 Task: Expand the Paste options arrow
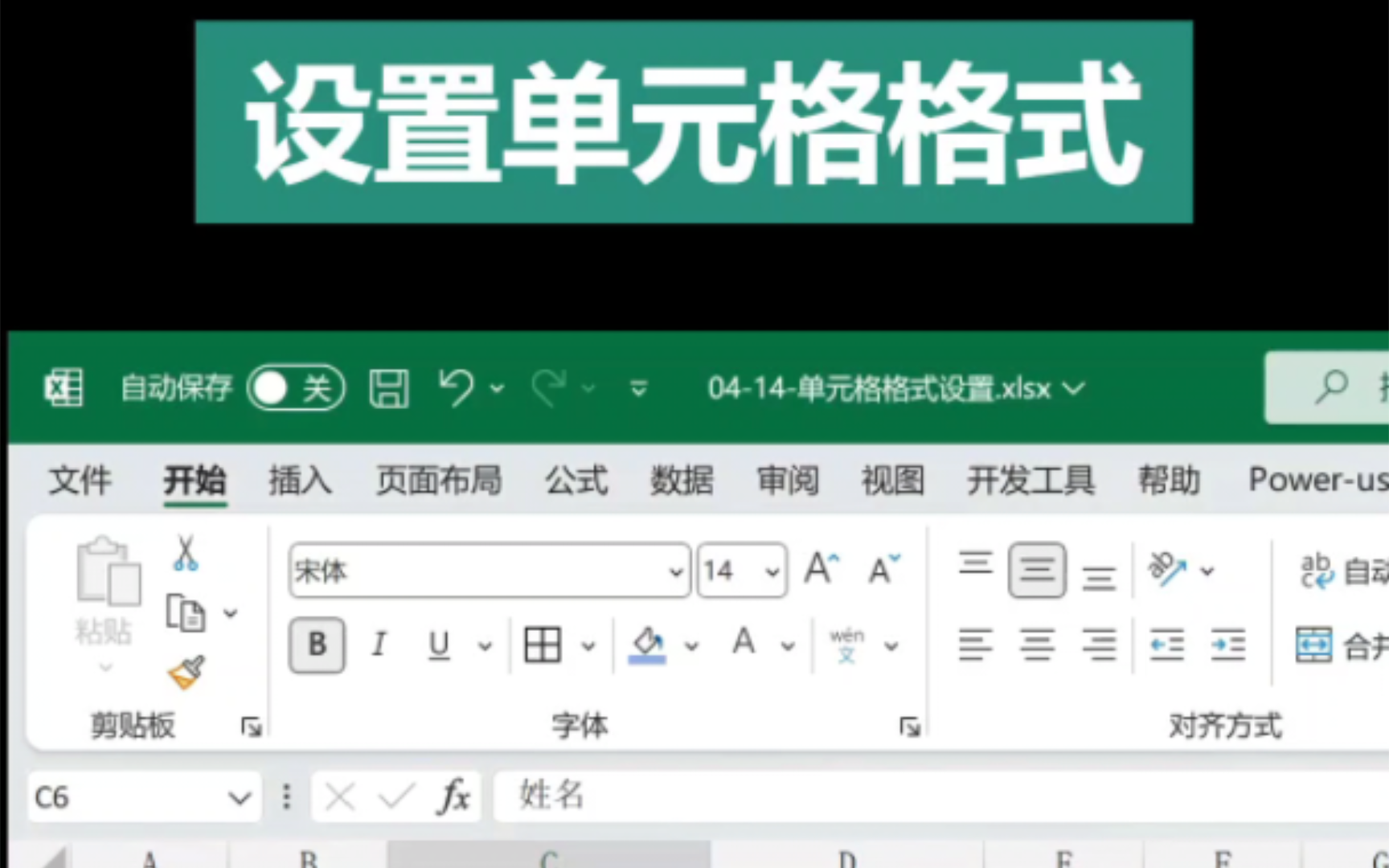point(105,667)
